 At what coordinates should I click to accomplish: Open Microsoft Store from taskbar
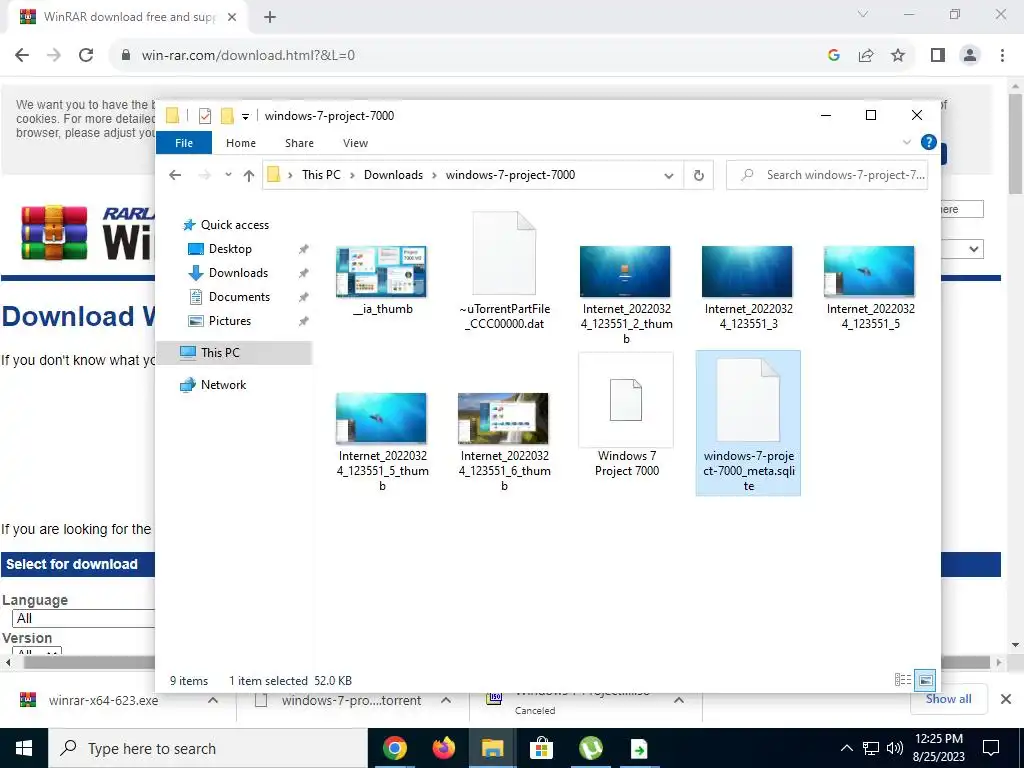pos(541,748)
